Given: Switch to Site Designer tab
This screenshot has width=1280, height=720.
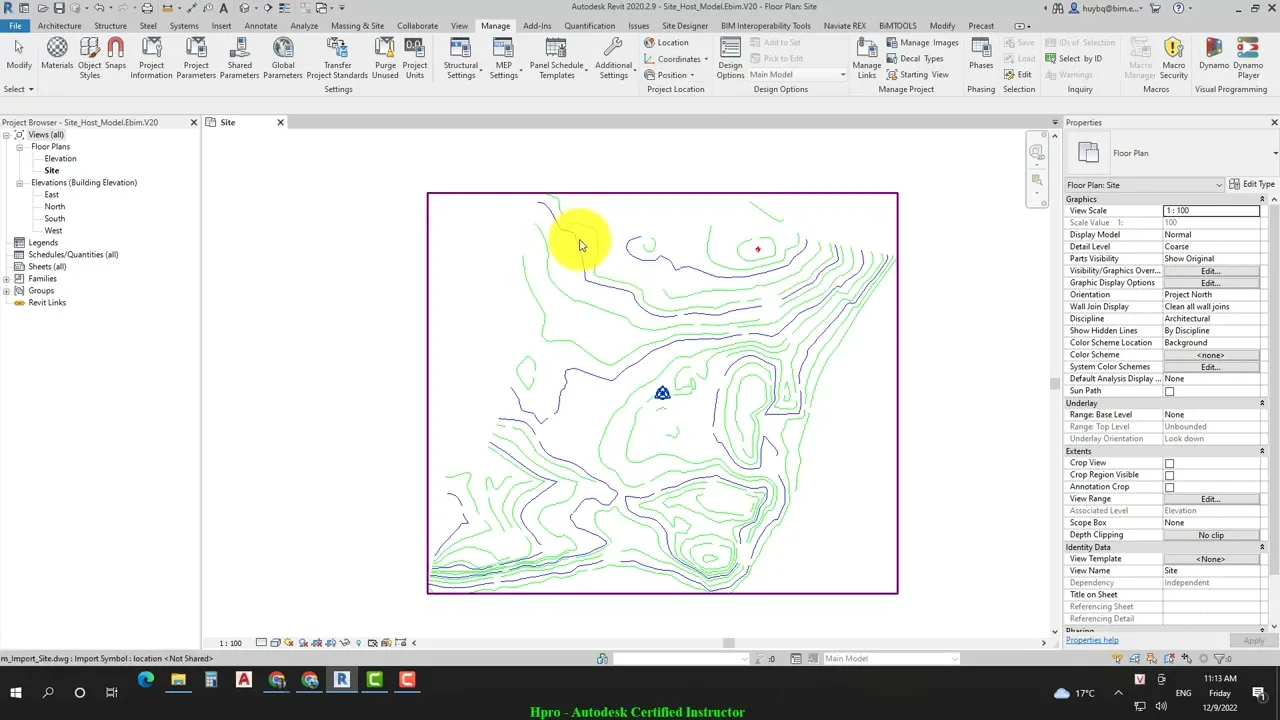Looking at the screenshot, I should click(x=685, y=26).
